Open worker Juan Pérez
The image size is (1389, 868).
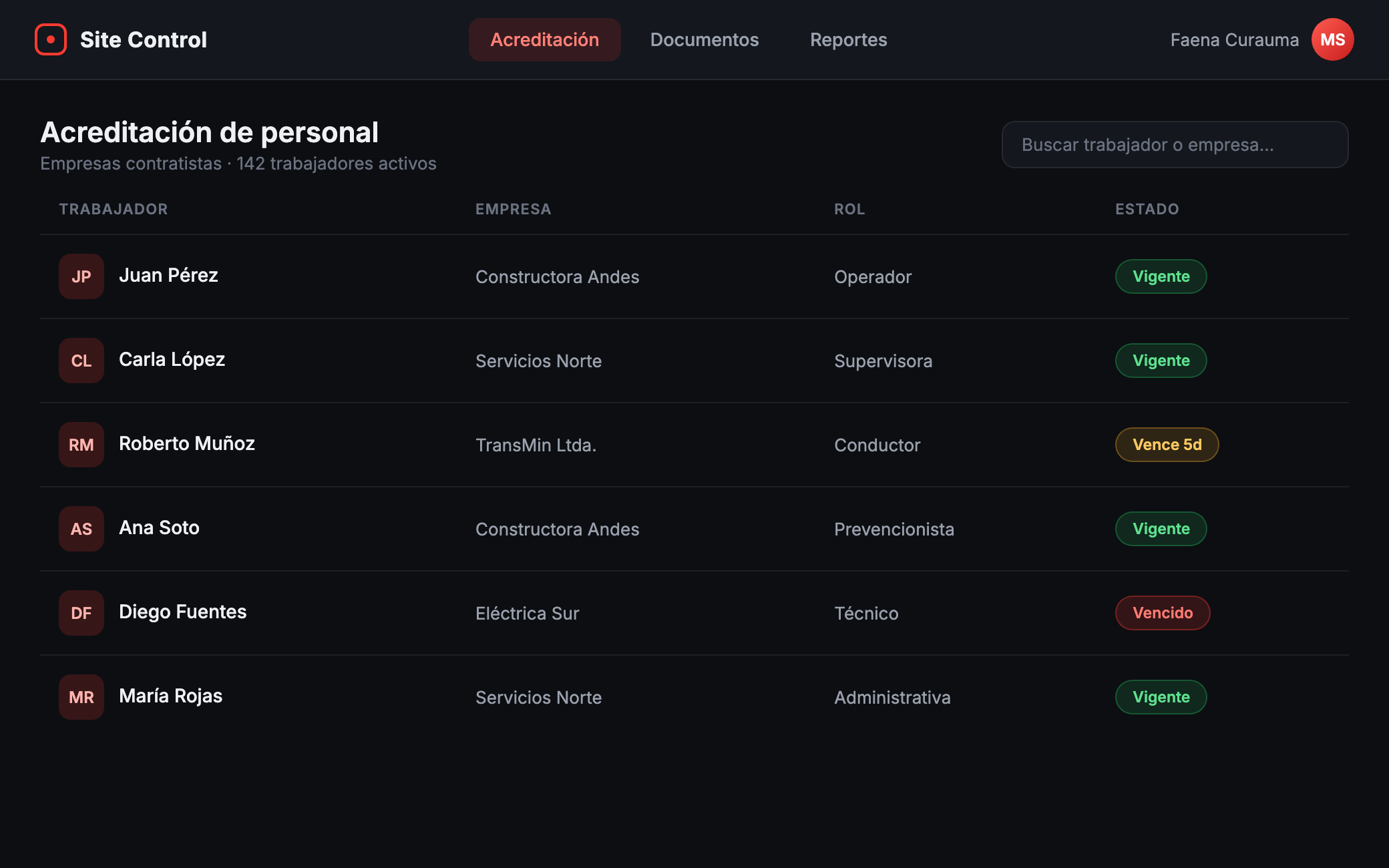point(168,275)
